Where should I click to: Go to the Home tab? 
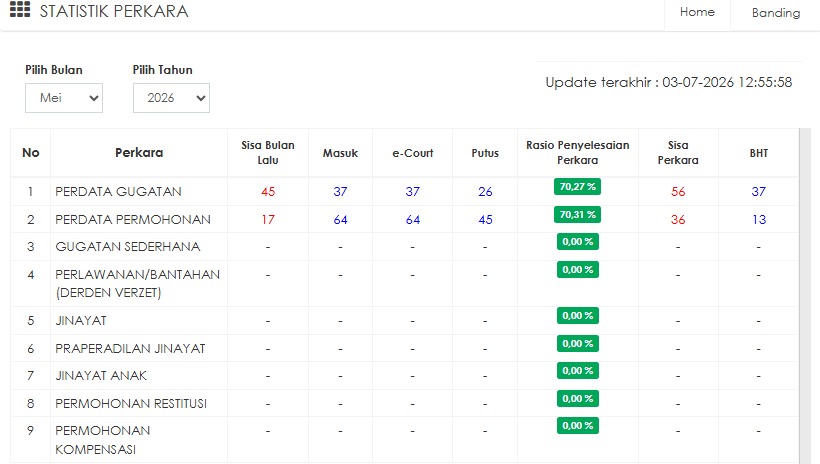click(x=697, y=12)
